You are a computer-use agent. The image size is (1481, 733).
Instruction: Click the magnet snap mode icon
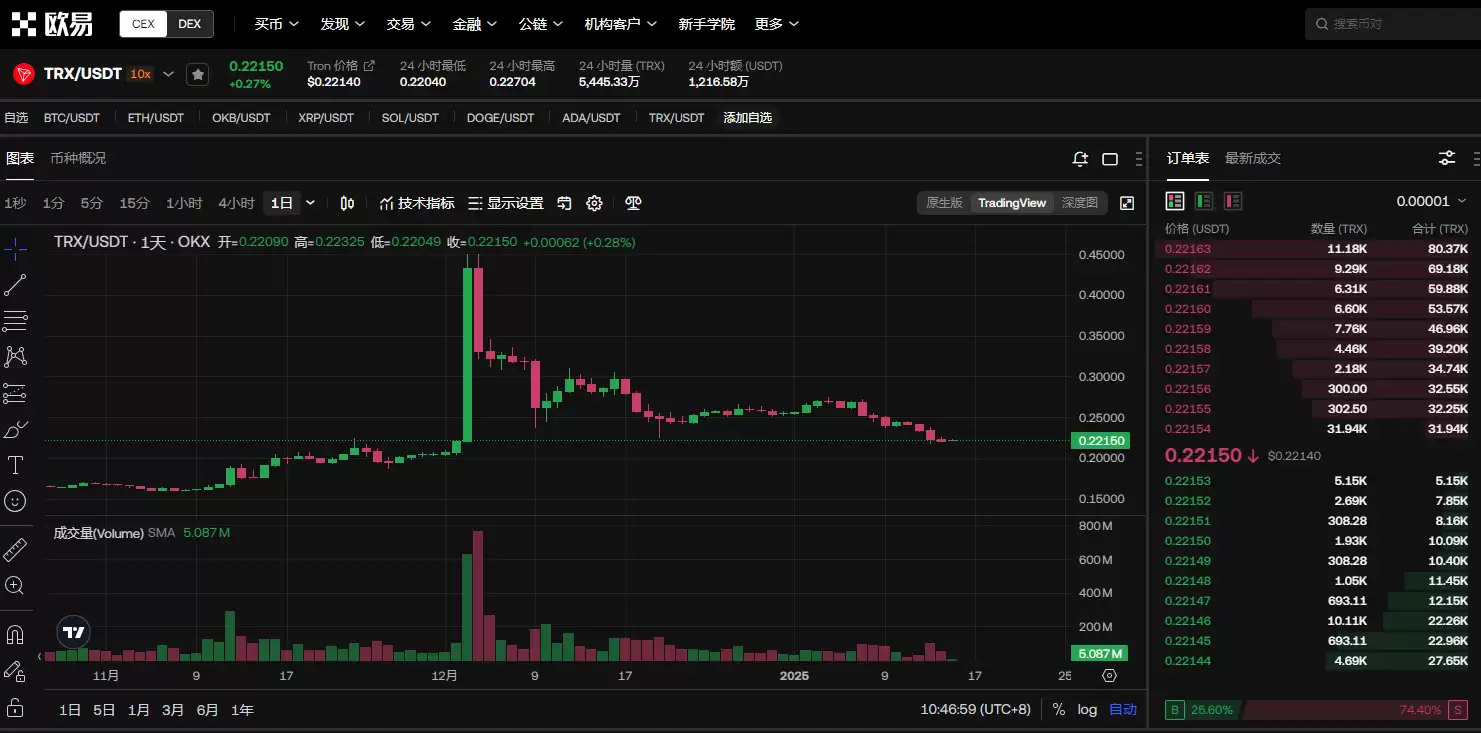coord(15,635)
